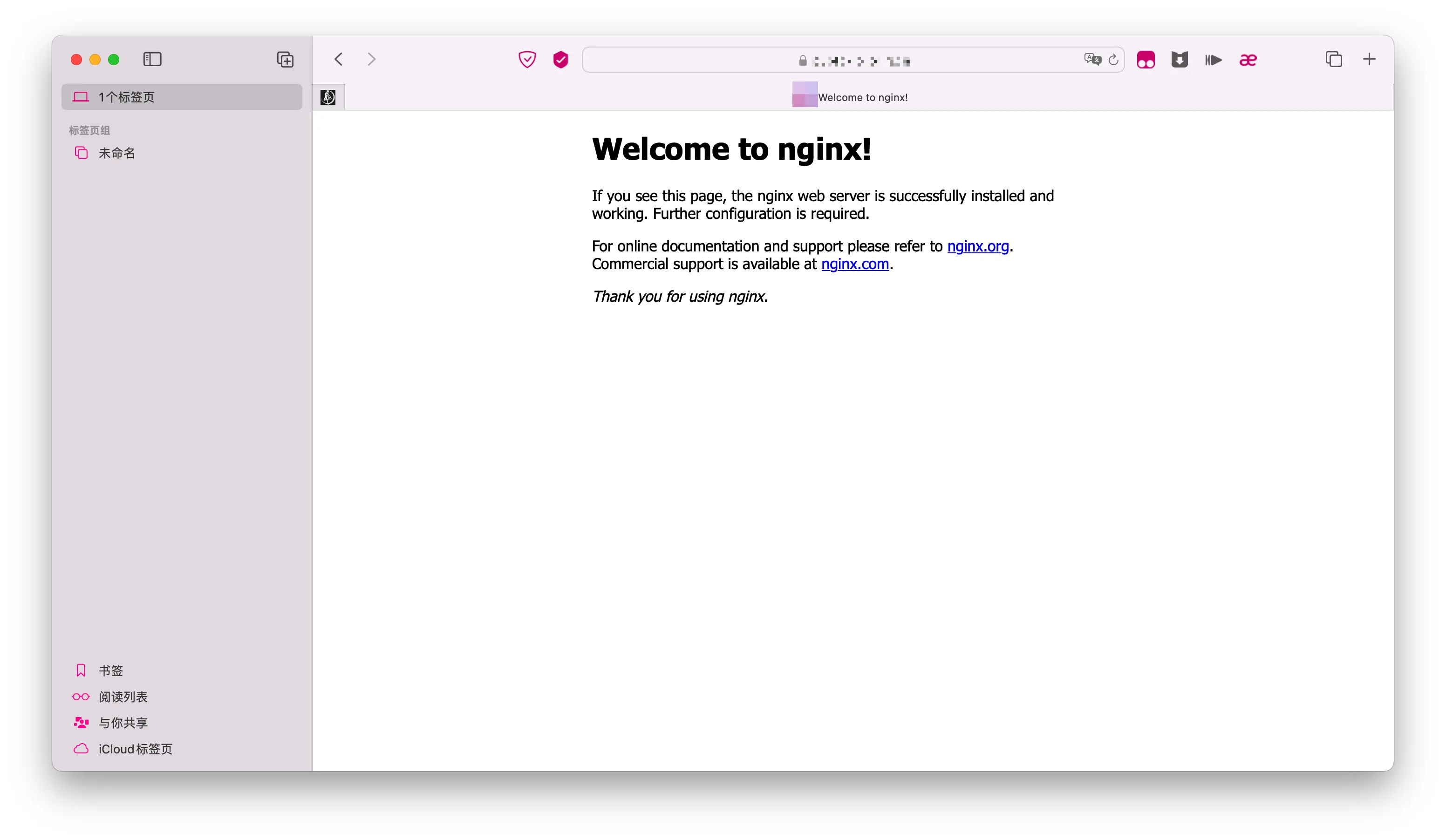Follow the nginx.com link

coord(854,264)
